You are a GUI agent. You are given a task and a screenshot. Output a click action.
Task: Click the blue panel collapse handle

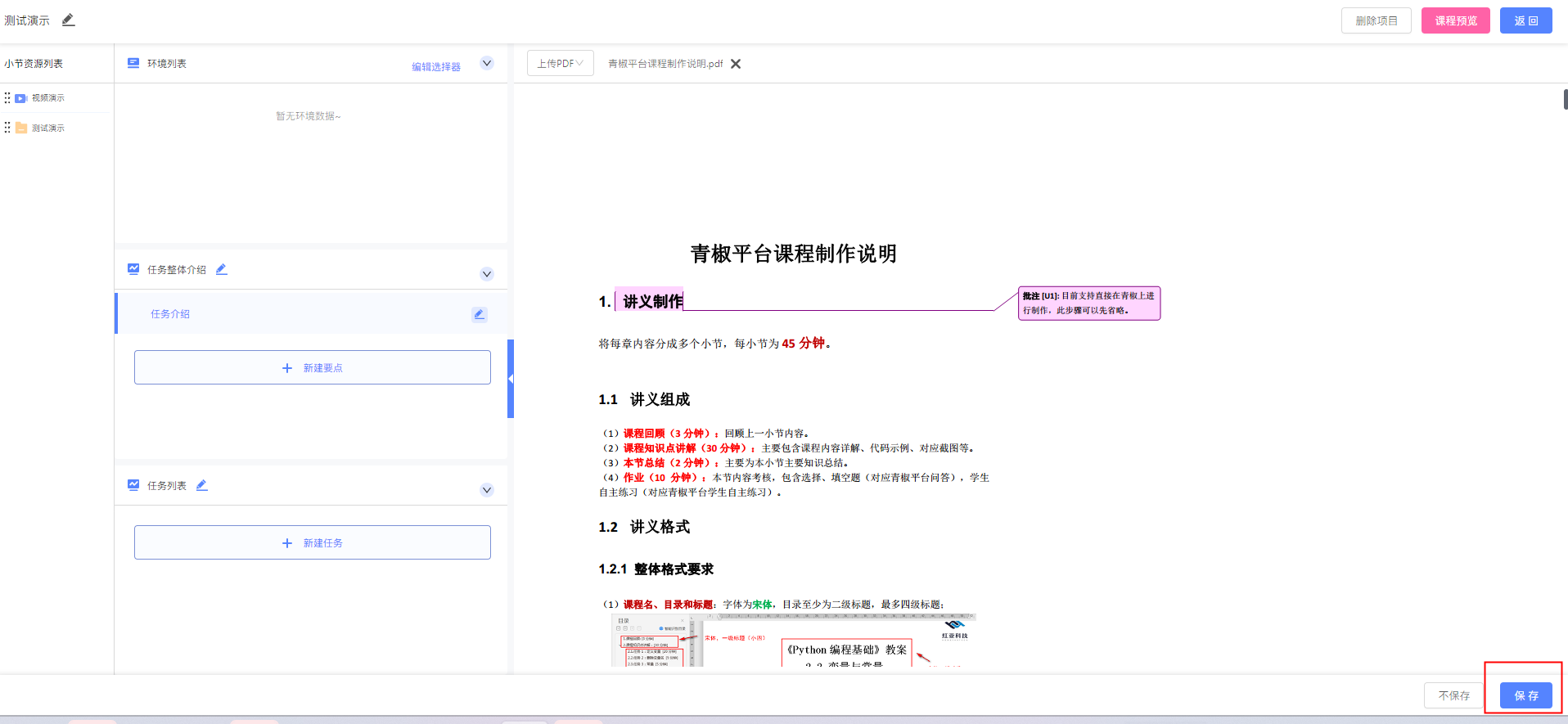(x=511, y=379)
